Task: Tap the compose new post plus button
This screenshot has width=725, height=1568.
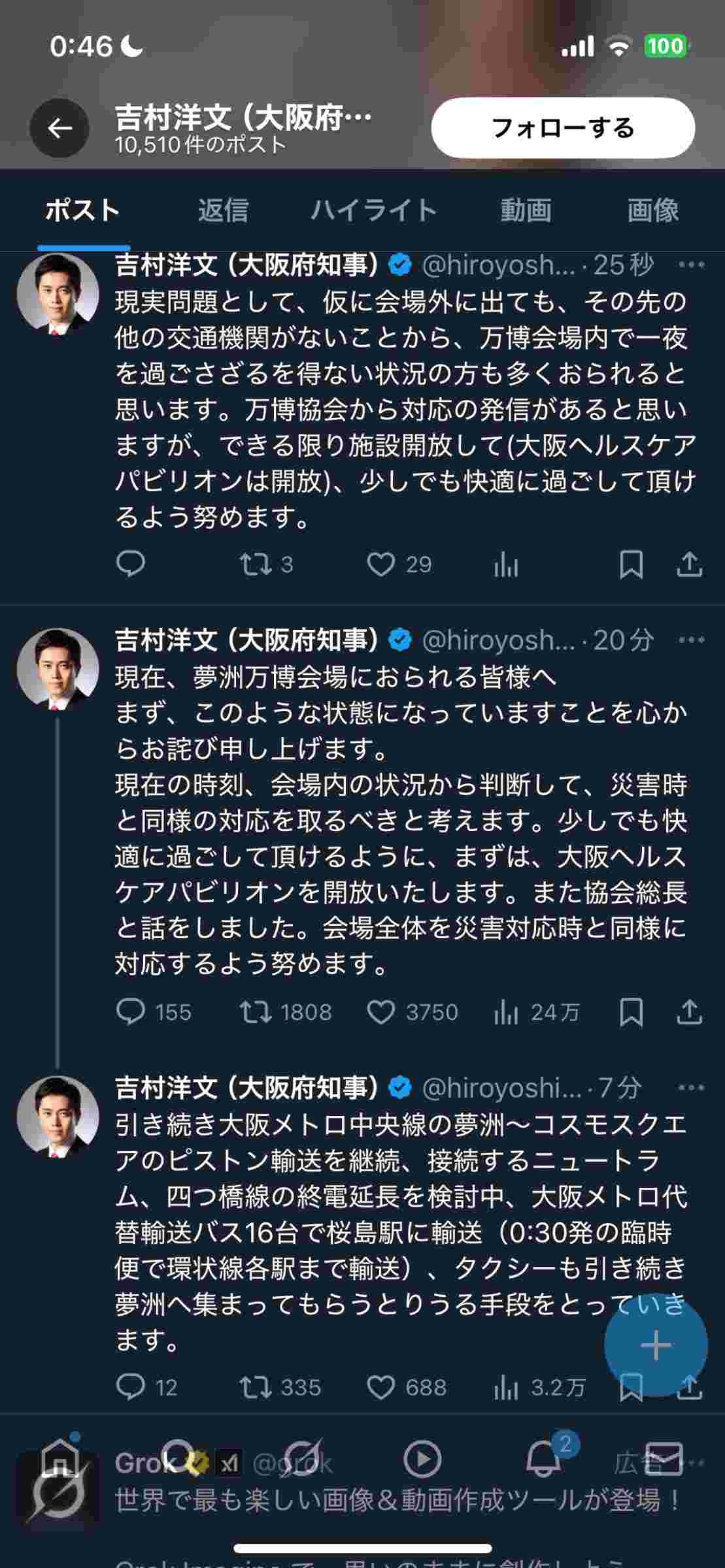Action: (x=656, y=1345)
